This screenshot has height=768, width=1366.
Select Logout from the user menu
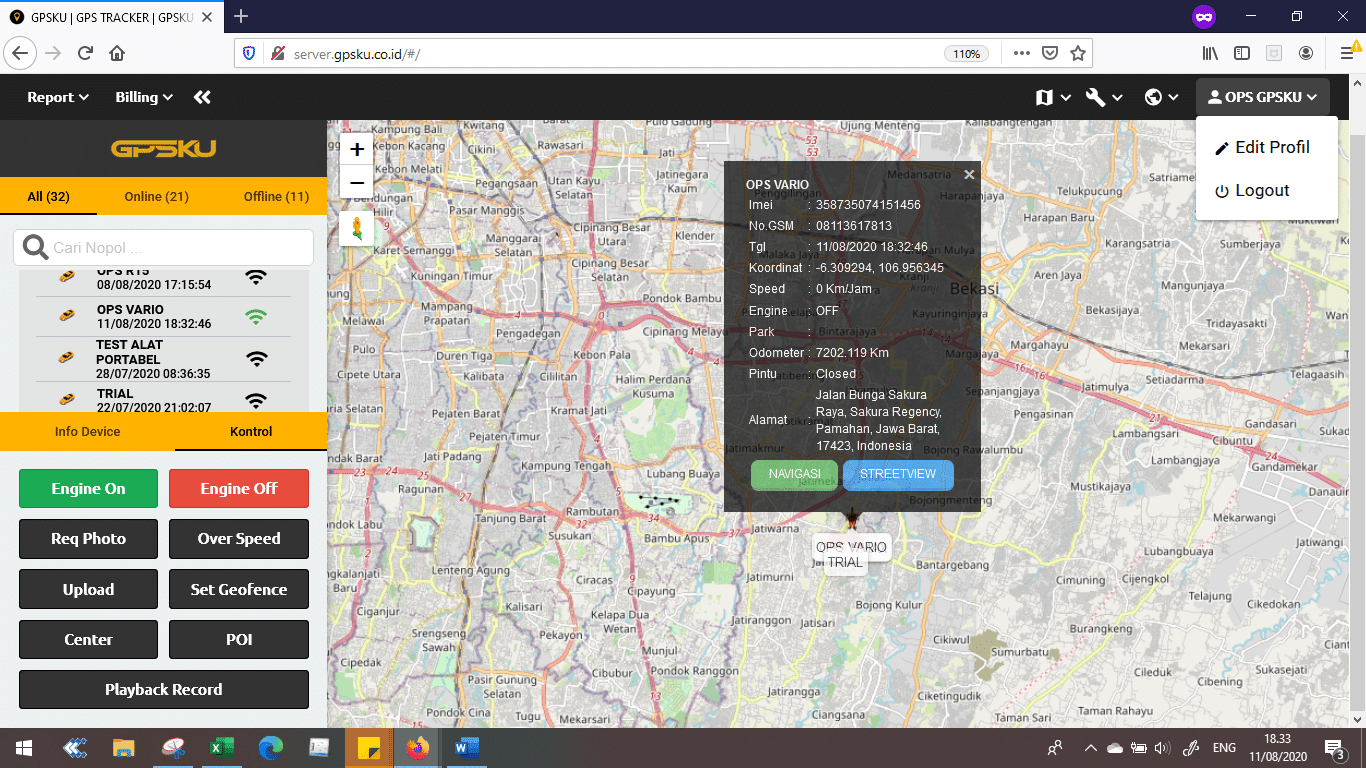(1261, 191)
